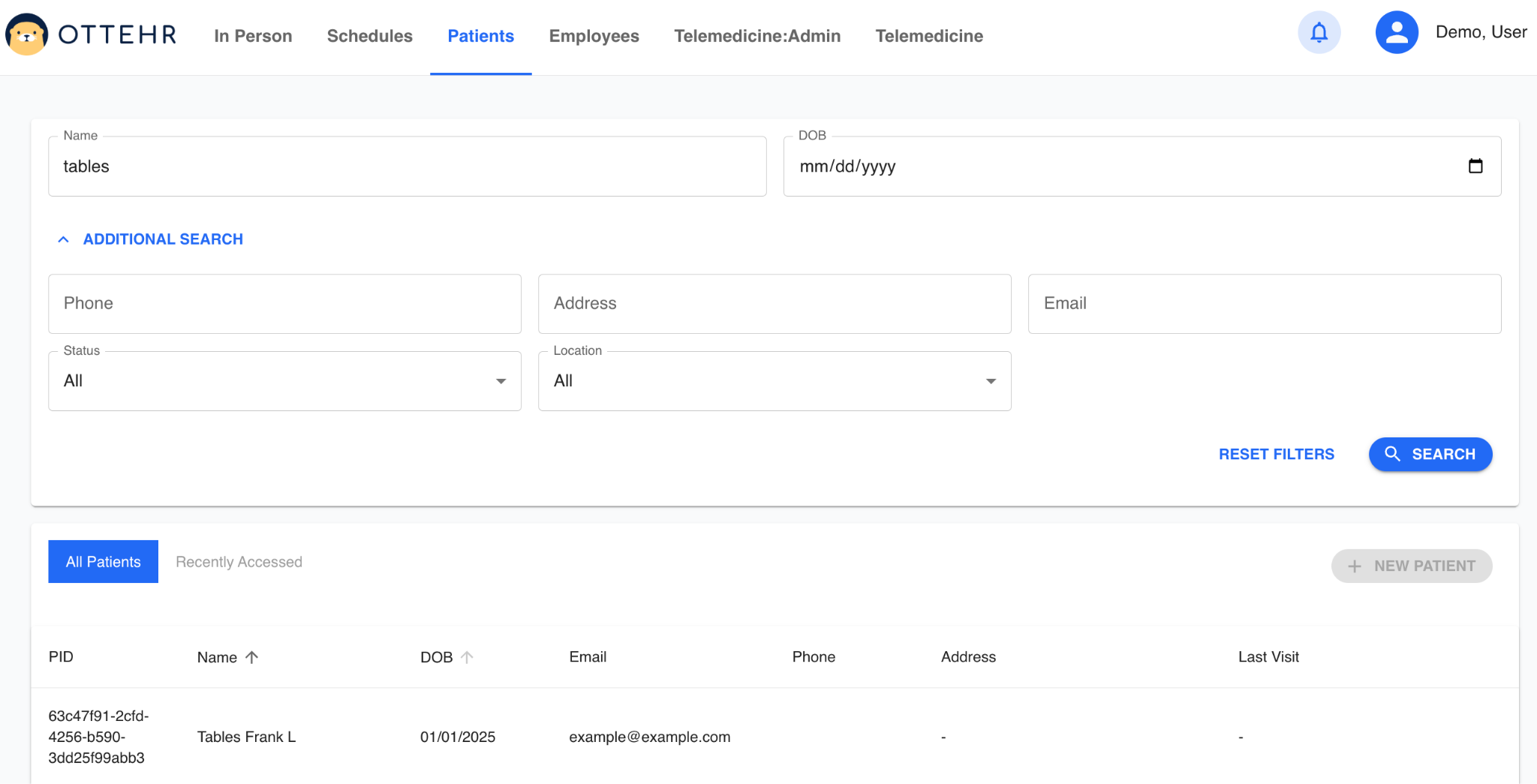Screen dimensions: 1537x784
Task: Navigate to Telemedicine:Admin
Action: tap(756, 36)
